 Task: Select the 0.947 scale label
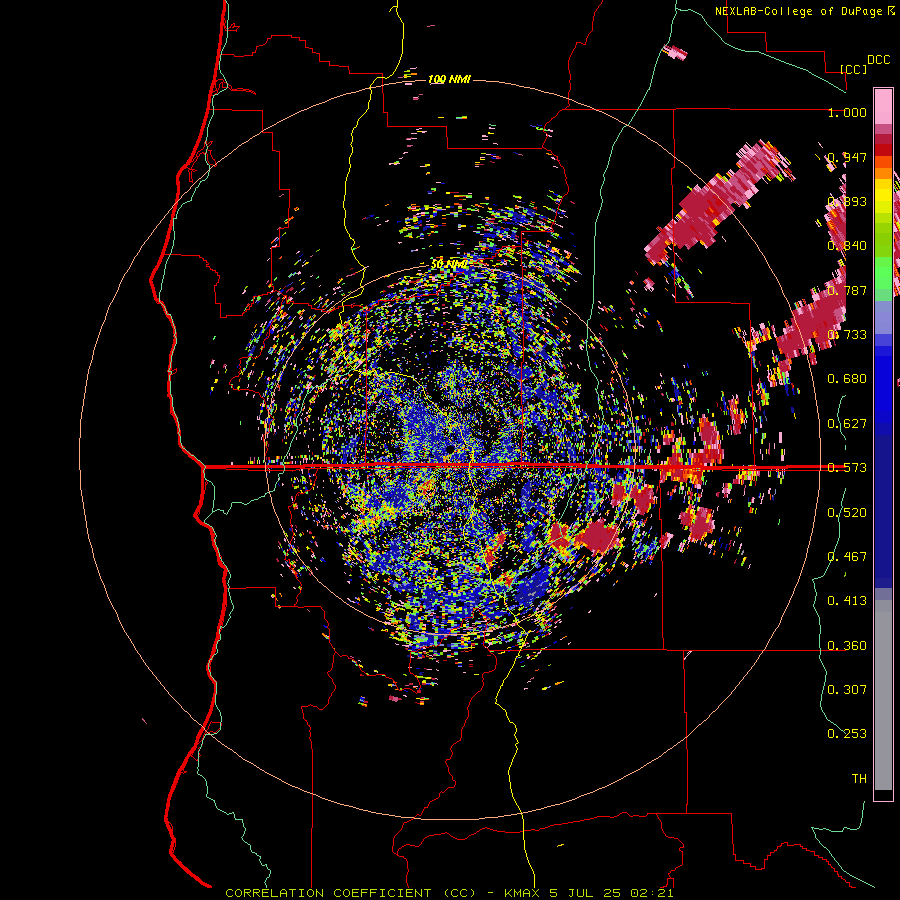click(x=847, y=157)
